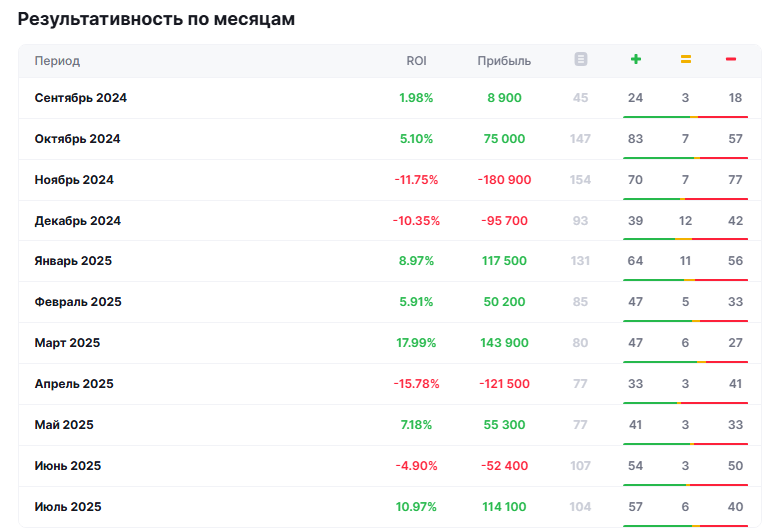Viewport: 762px width, 530px height.
Task: Open Январь 2025 results
Action: (73, 261)
